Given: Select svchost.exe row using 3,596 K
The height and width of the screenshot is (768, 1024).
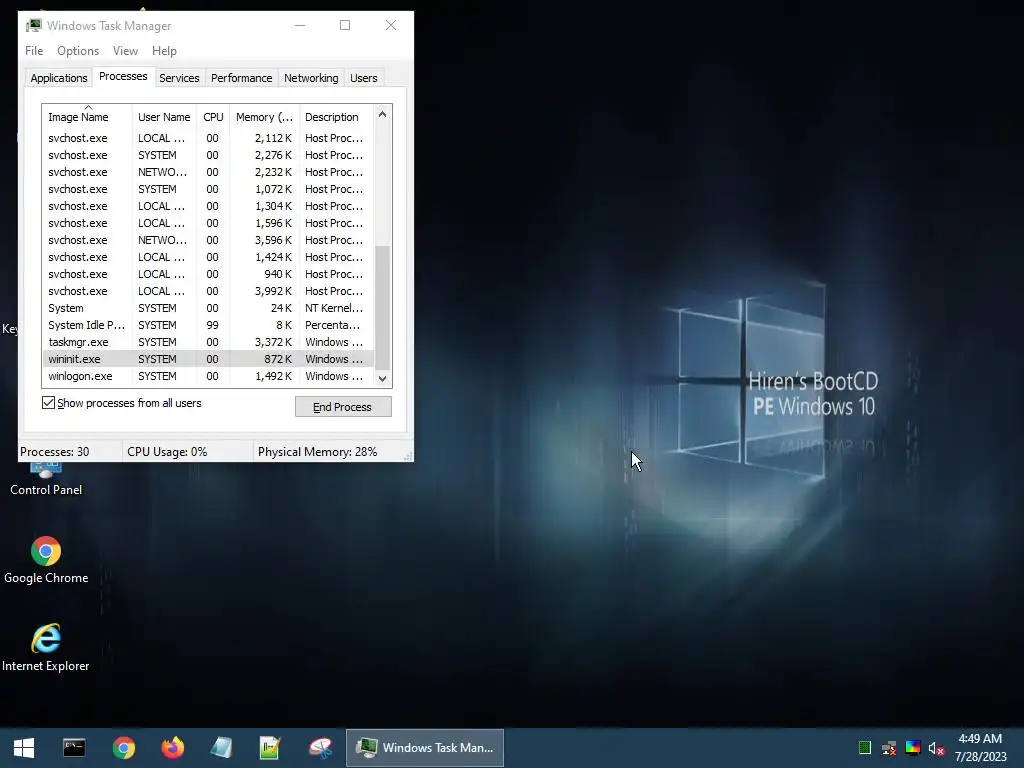Looking at the screenshot, I should coord(208,240).
